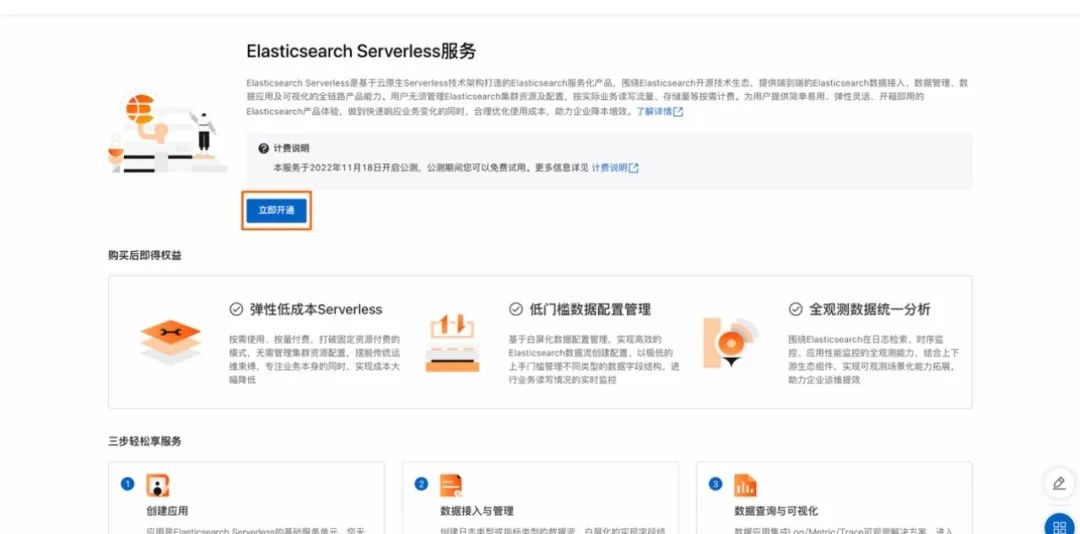Click the 计费说明 bold heading text
This screenshot has width=1080, height=534.
coord(291,148)
